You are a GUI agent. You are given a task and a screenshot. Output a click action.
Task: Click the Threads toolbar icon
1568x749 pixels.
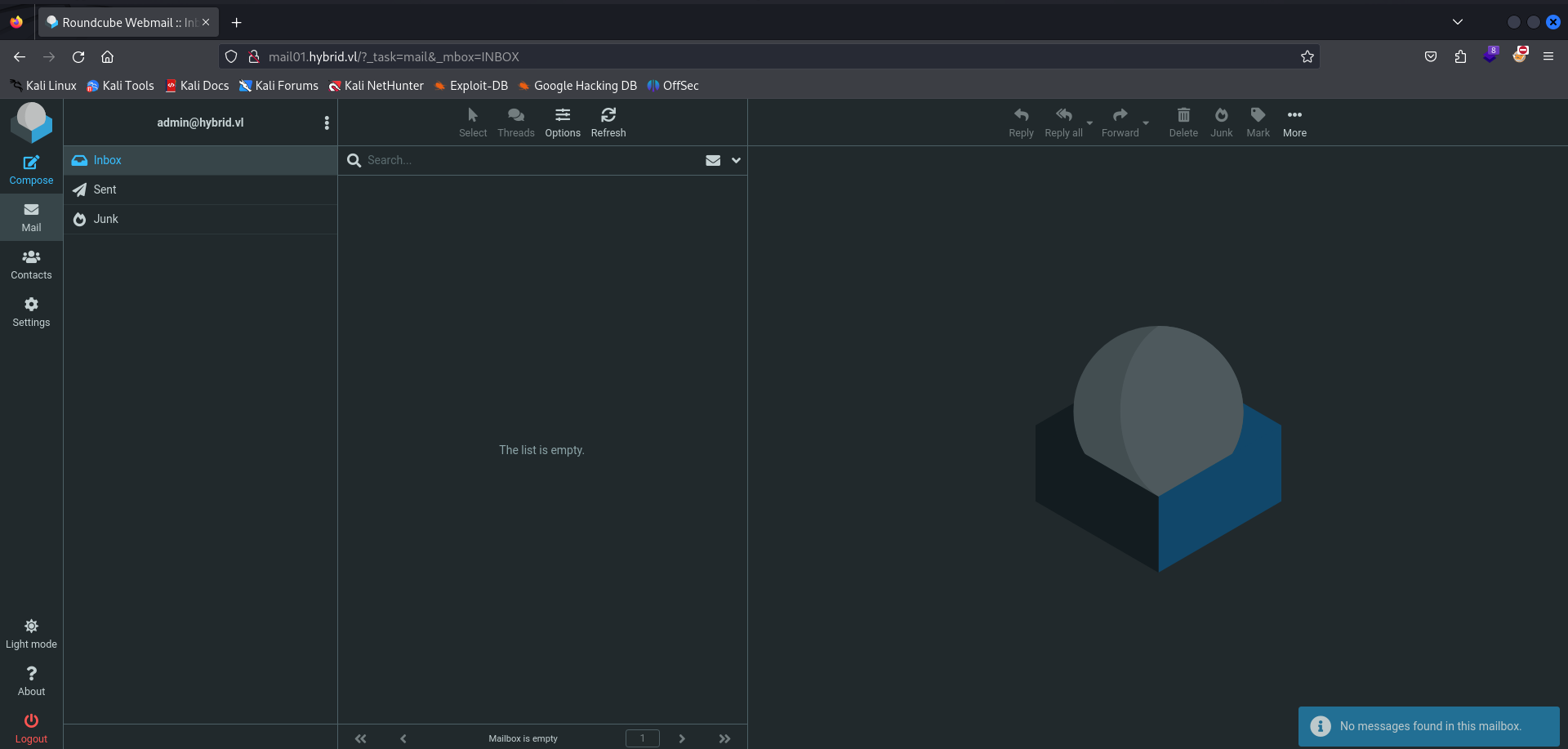click(515, 115)
